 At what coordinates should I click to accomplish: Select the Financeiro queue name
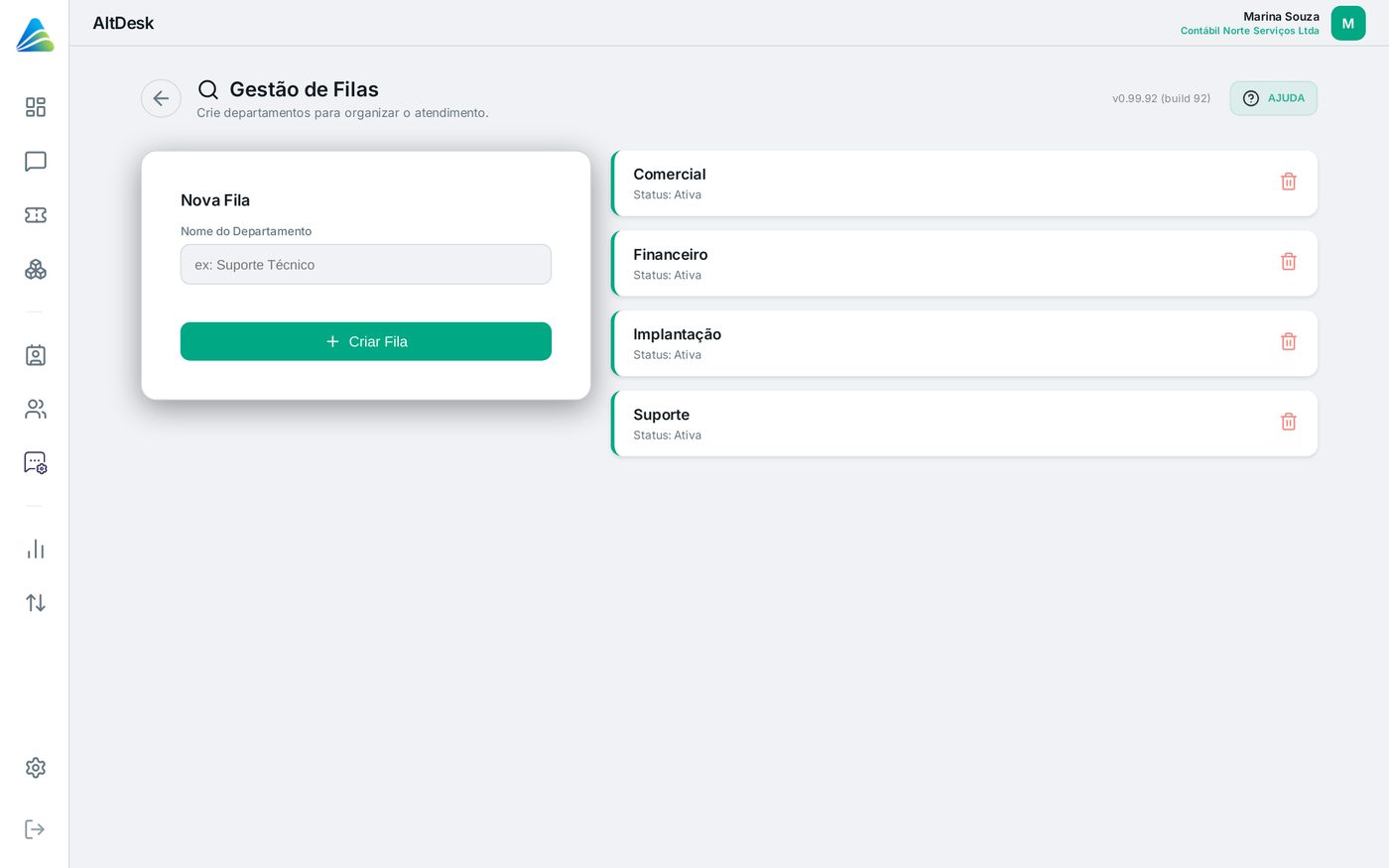point(671,255)
